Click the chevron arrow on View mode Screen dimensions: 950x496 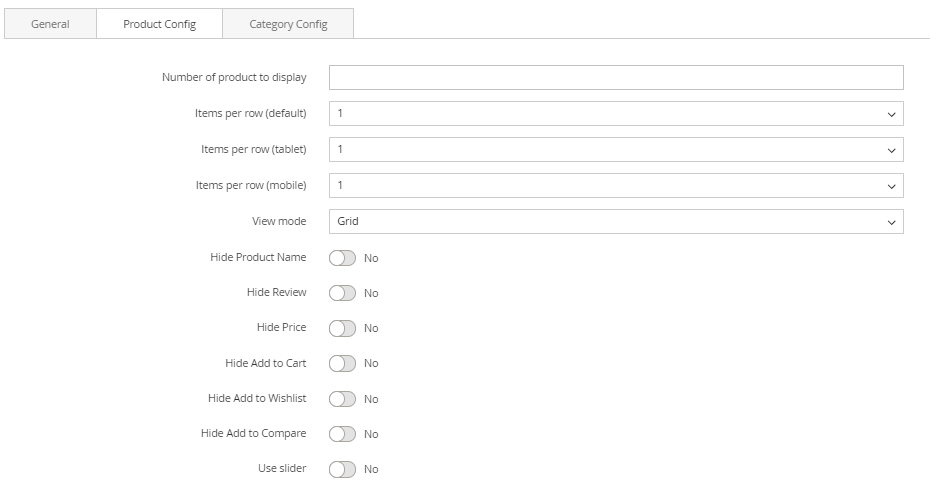tap(892, 222)
